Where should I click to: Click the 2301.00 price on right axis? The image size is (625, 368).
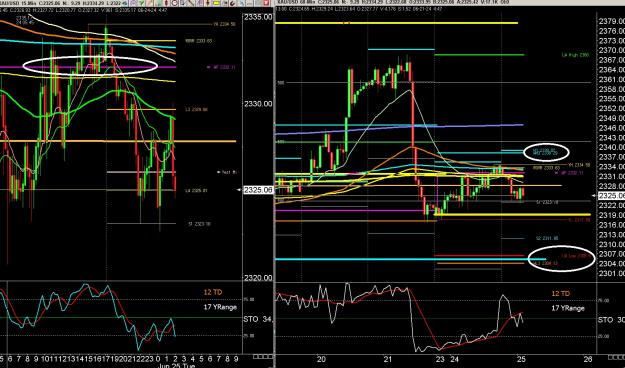(611, 273)
